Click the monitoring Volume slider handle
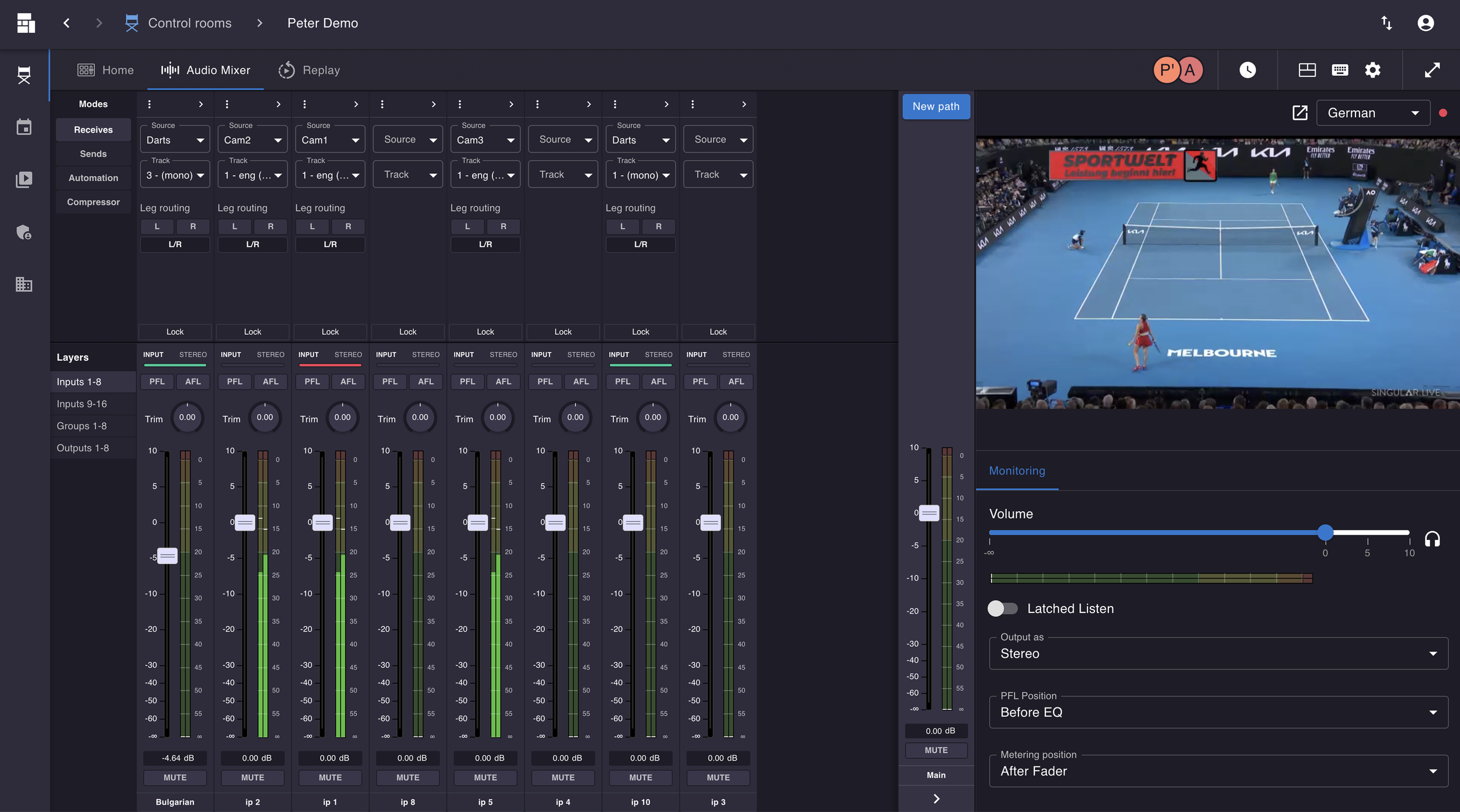This screenshot has height=812, width=1460. tap(1325, 532)
